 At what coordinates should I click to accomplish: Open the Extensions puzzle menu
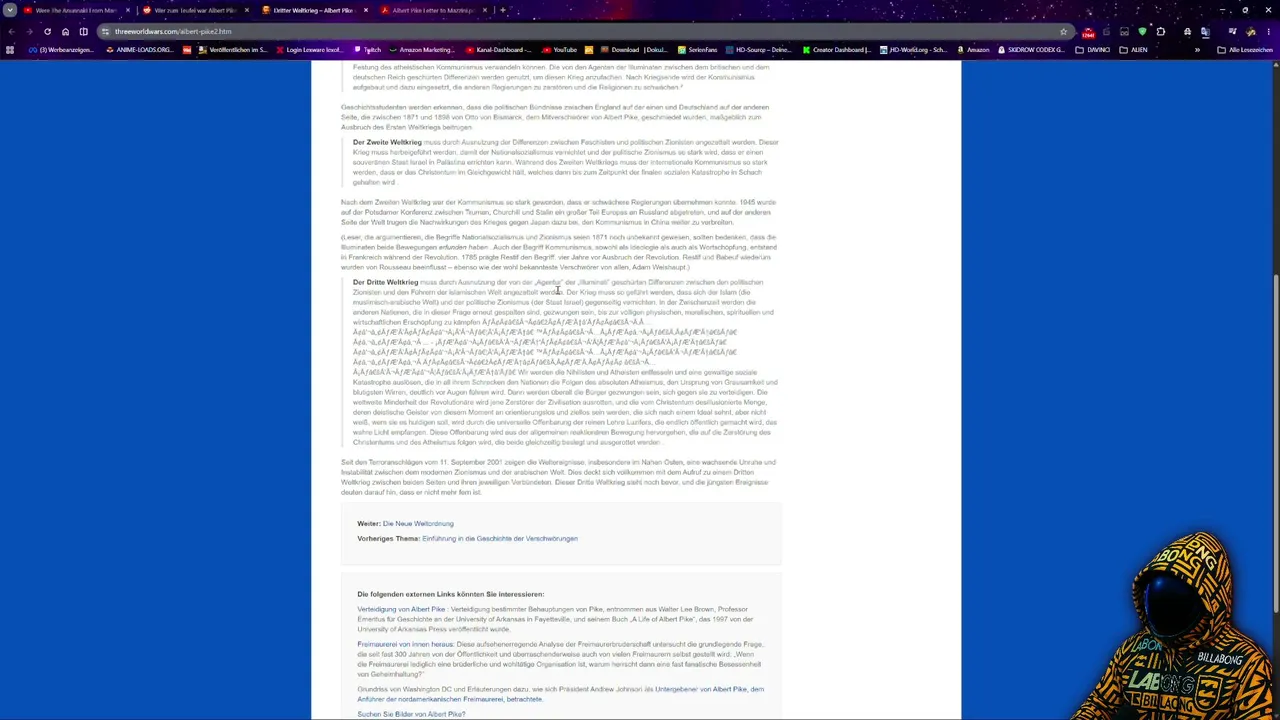coord(1160,31)
